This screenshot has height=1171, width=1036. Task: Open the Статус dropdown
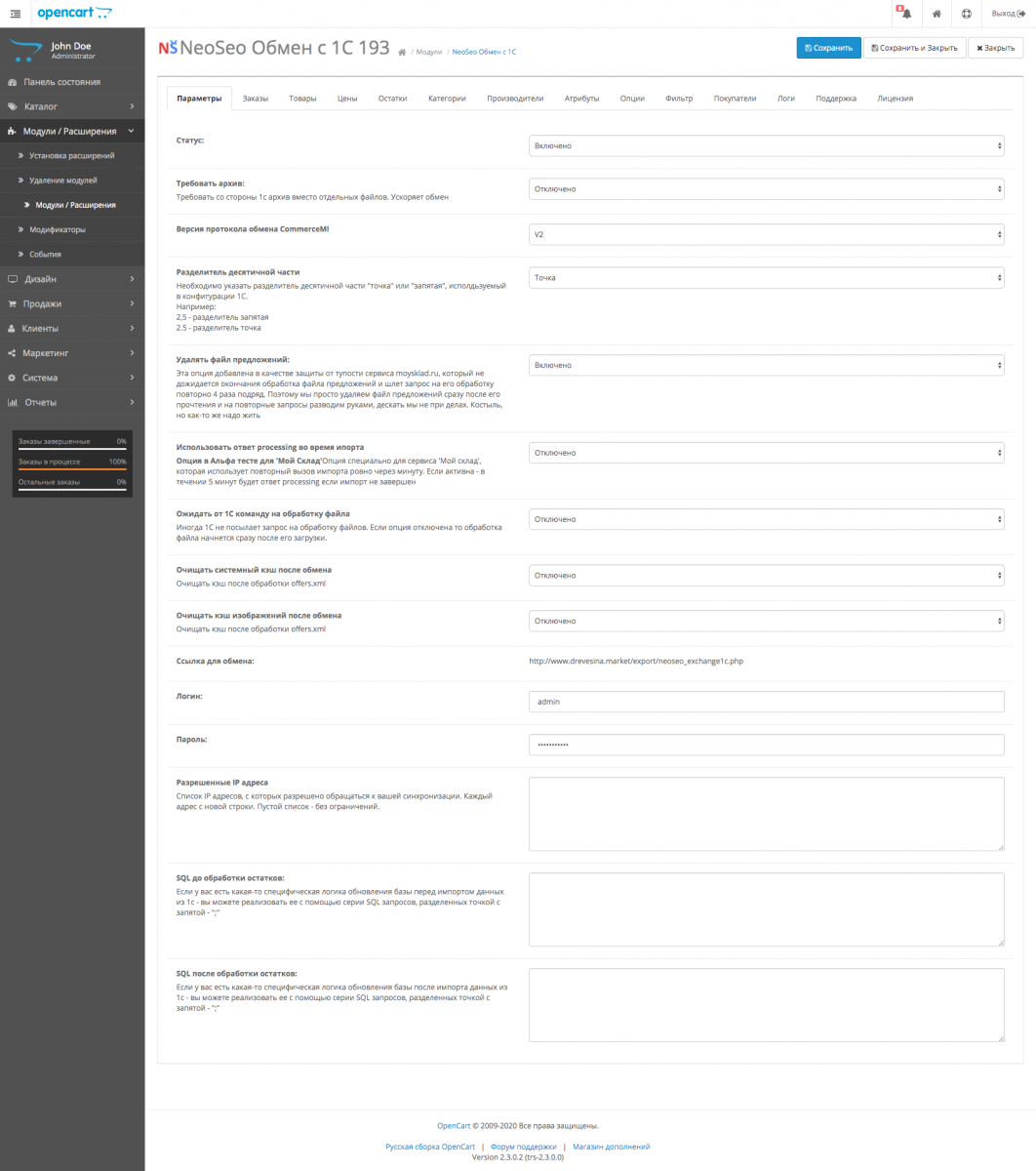coord(766,145)
